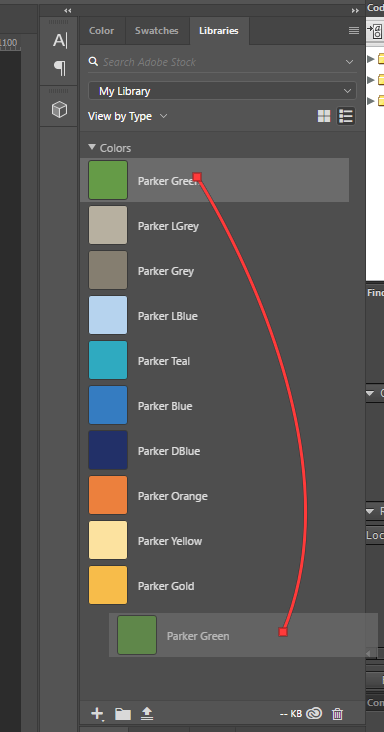Add content with the plus icon
The height and width of the screenshot is (732, 384).
pos(97,713)
